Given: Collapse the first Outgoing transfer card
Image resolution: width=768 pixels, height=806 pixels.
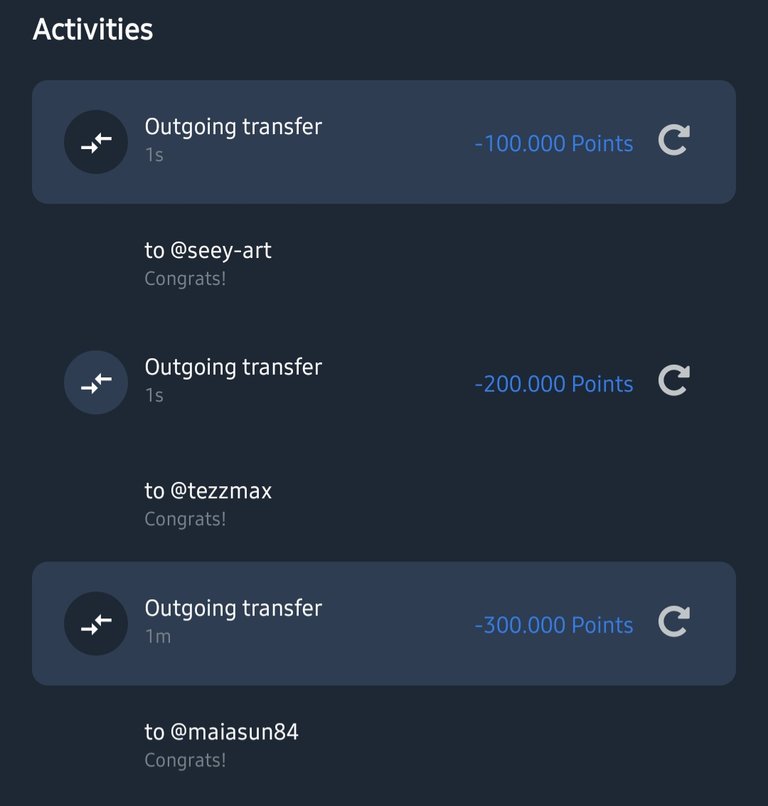Looking at the screenshot, I should click(384, 142).
